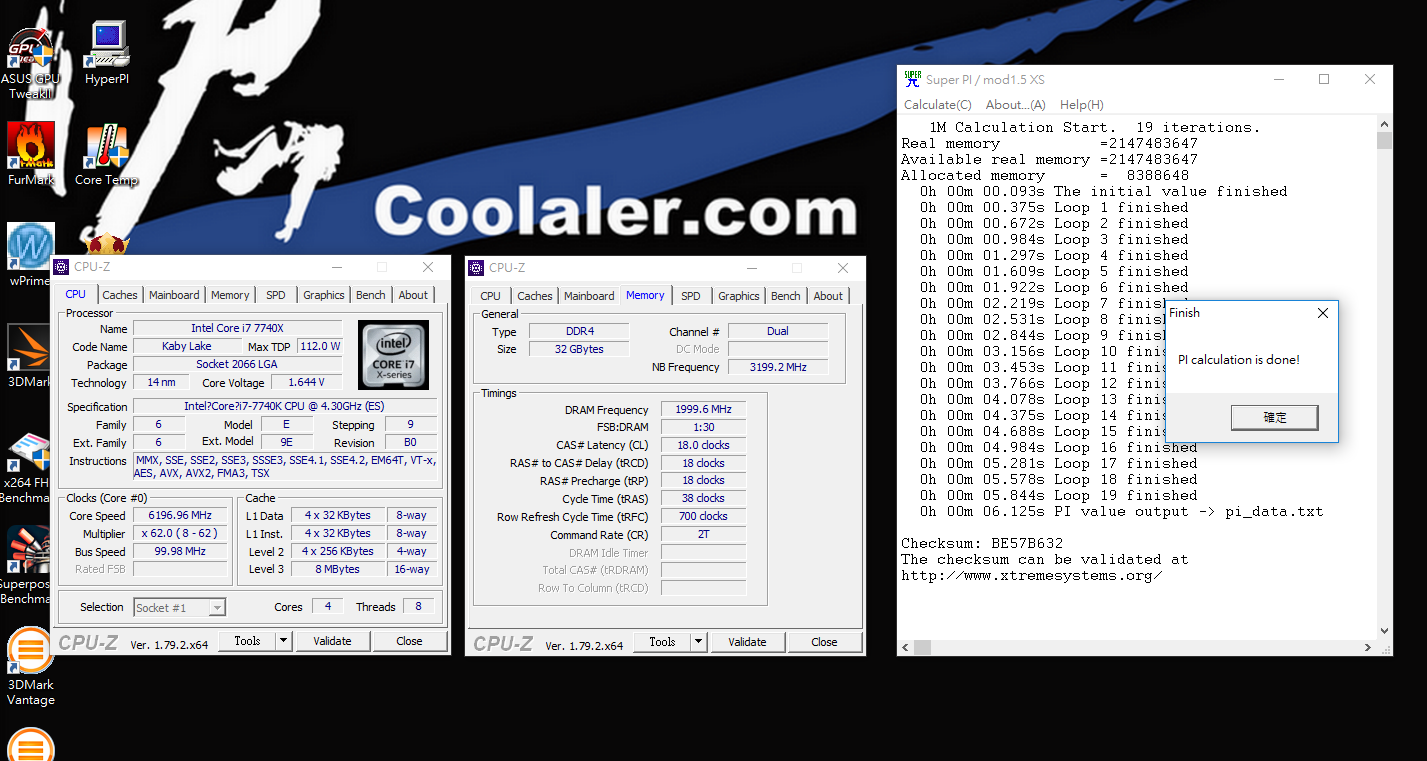Open the wPrime desktop icon

click(30, 254)
